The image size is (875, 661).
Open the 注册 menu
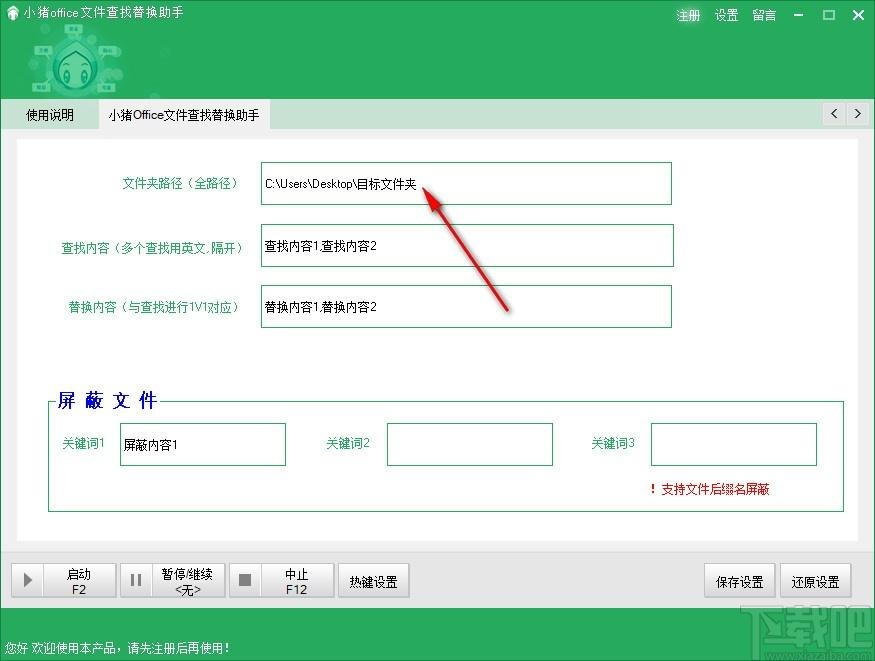tap(688, 15)
